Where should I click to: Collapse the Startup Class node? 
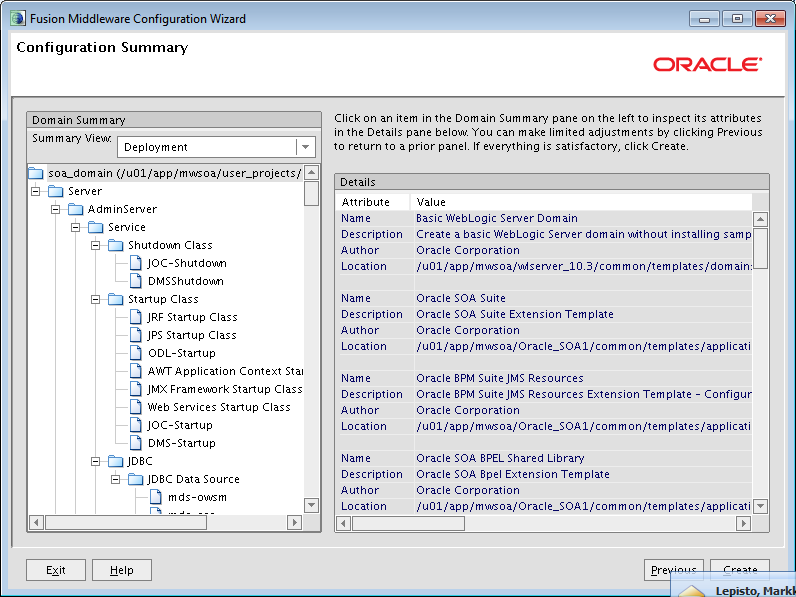pyautogui.click(x=95, y=299)
